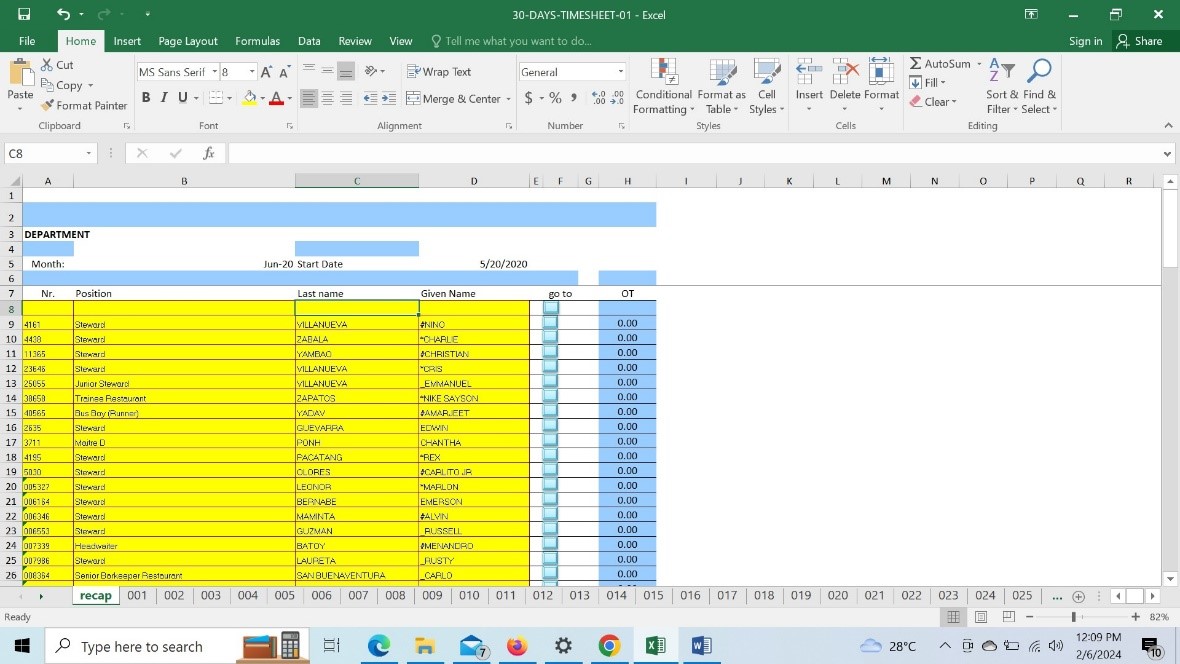Switch to sheet tab 005

284,595
